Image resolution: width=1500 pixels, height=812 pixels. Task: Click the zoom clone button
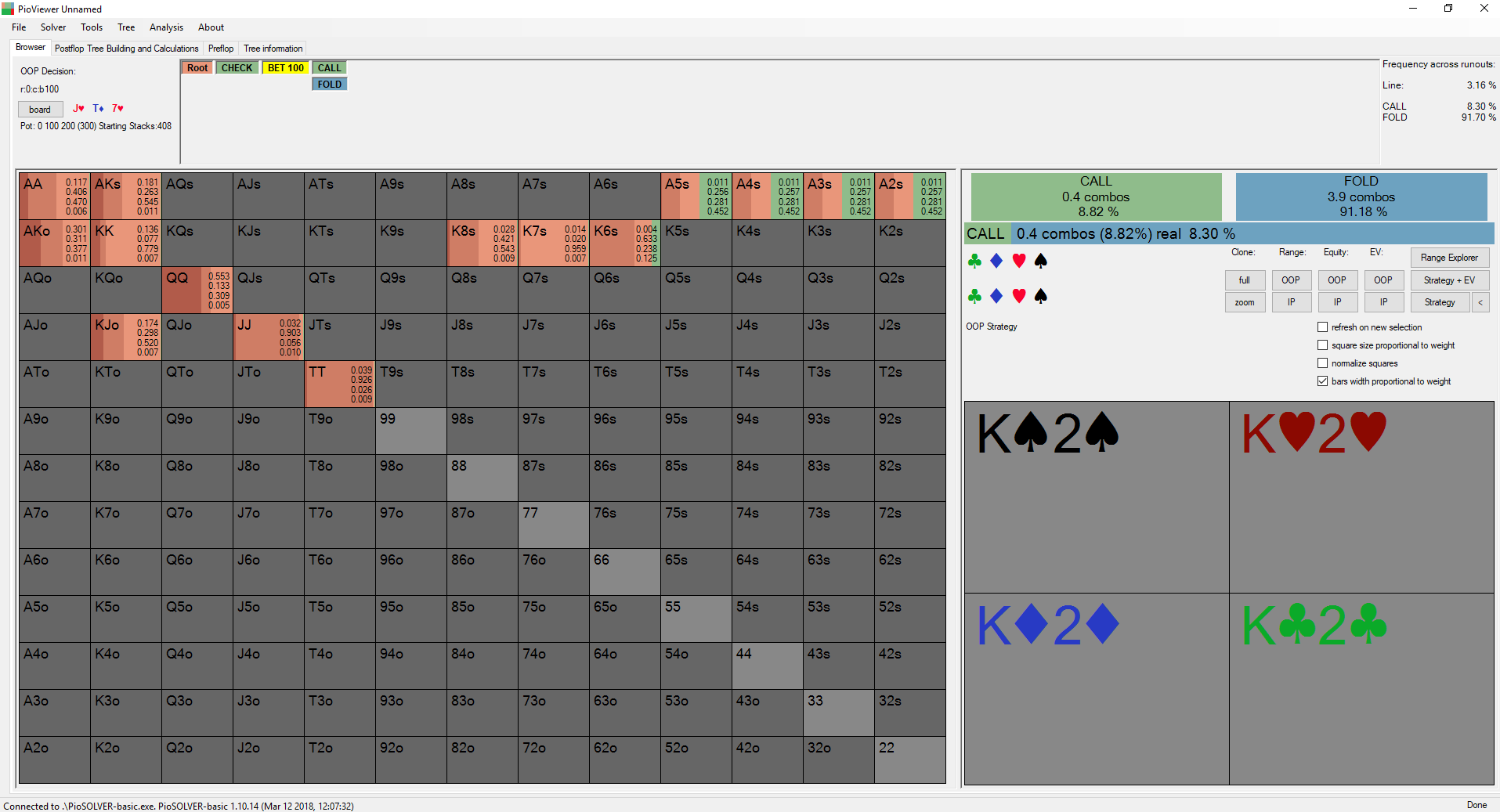[1245, 302]
